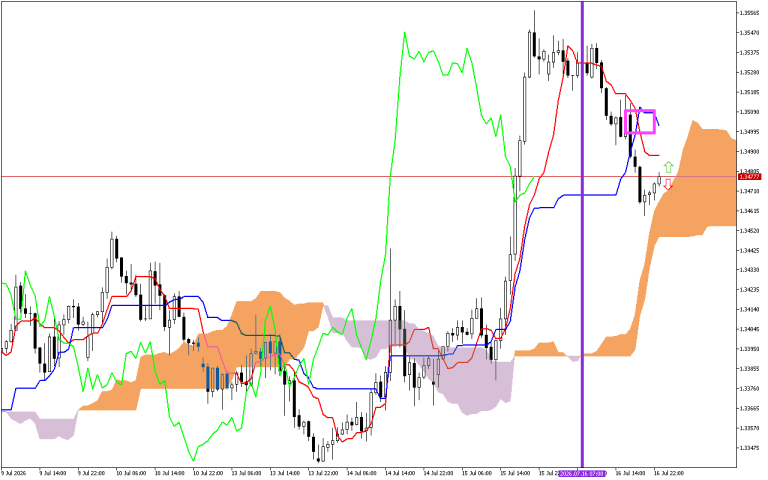Viewport: 768px width, 480px height.
Task: Click the red down arrow marker
Action: [x=668, y=184]
